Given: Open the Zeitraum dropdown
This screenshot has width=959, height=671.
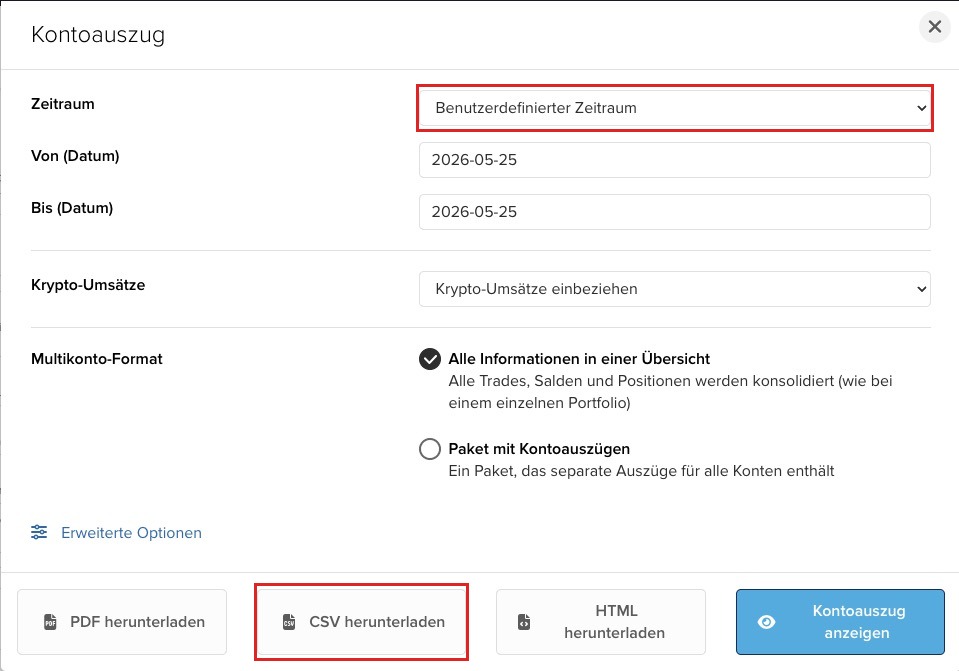Looking at the screenshot, I should click(x=675, y=108).
